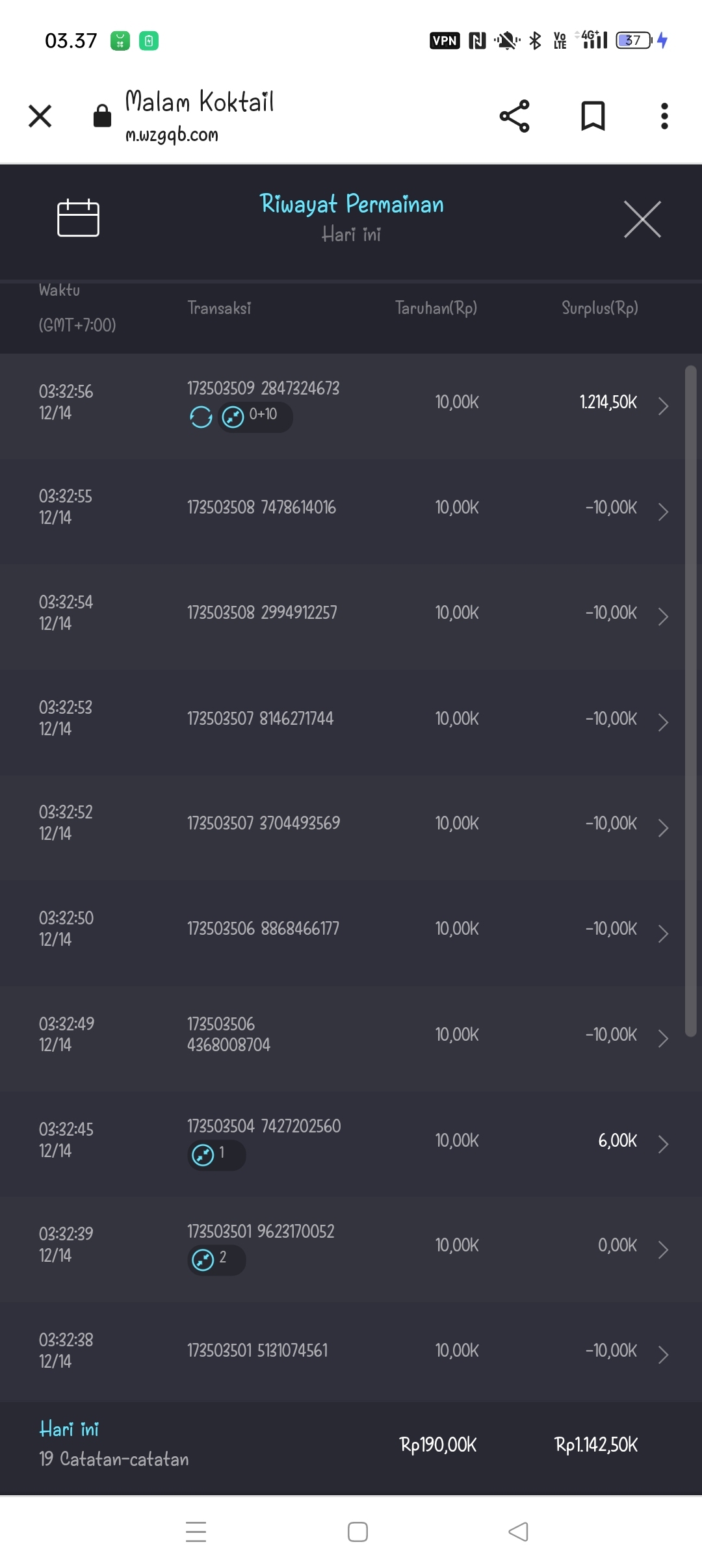Click the history list scrollbar
This screenshot has height=1568, width=702.
[690, 701]
